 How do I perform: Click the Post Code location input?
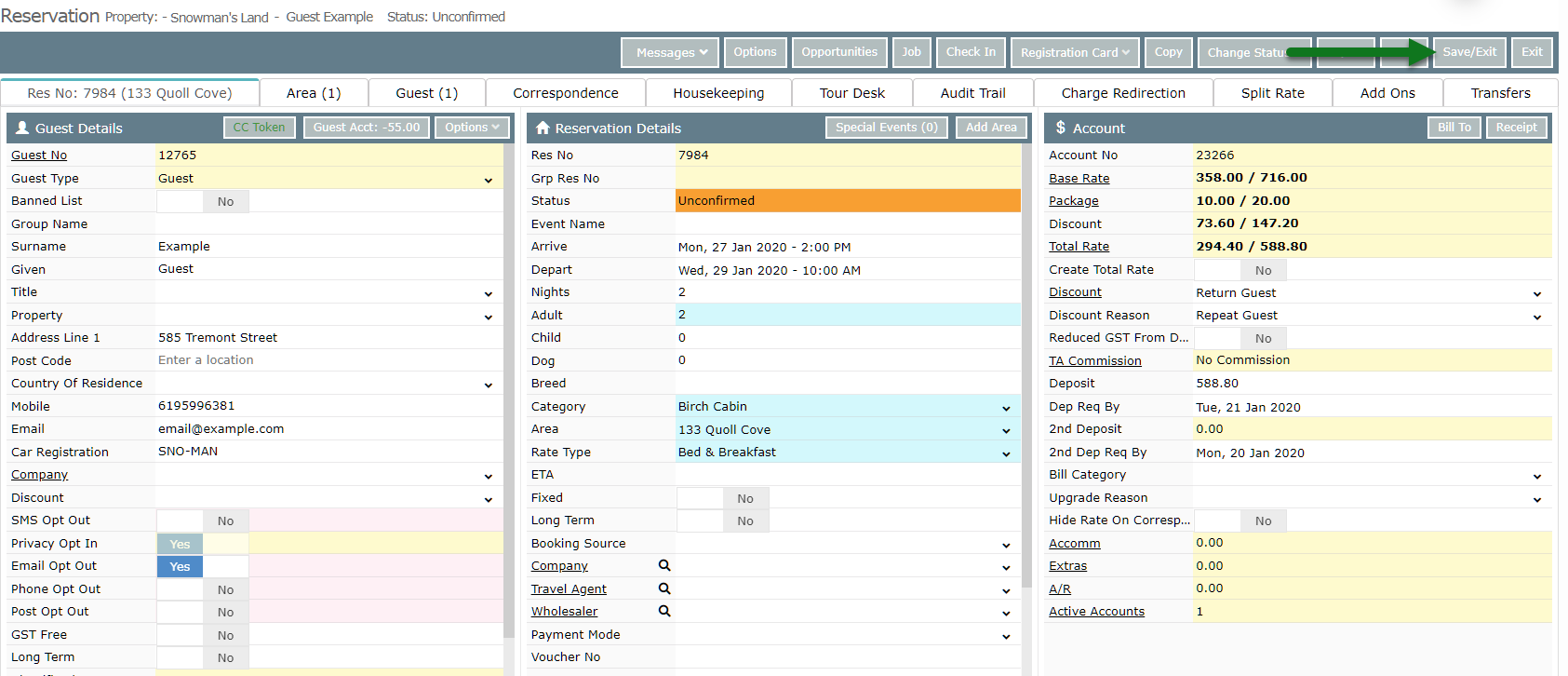pos(328,360)
